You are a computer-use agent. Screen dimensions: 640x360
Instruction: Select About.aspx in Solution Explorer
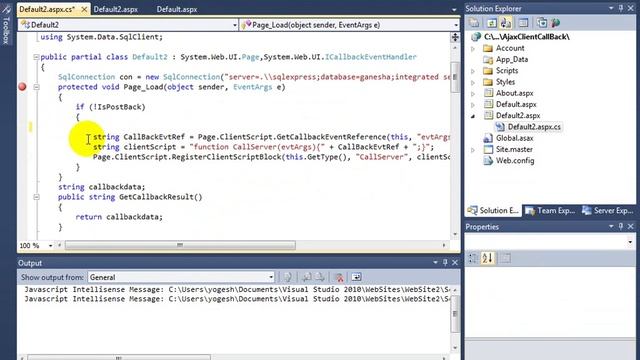(514, 93)
